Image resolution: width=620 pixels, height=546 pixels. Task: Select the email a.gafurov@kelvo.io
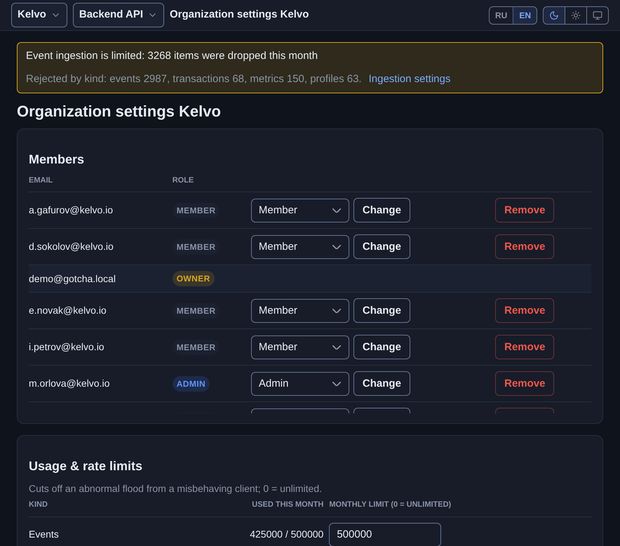(x=70, y=210)
